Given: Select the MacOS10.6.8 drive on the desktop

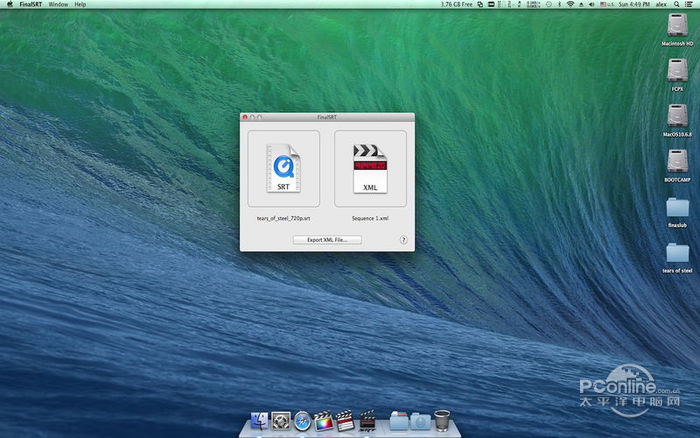Looking at the screenshot, I should click(677, 116).
